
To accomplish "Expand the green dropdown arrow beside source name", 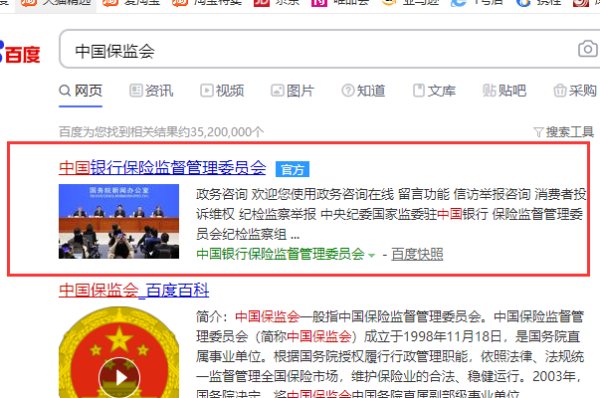I will pos(371,255).
